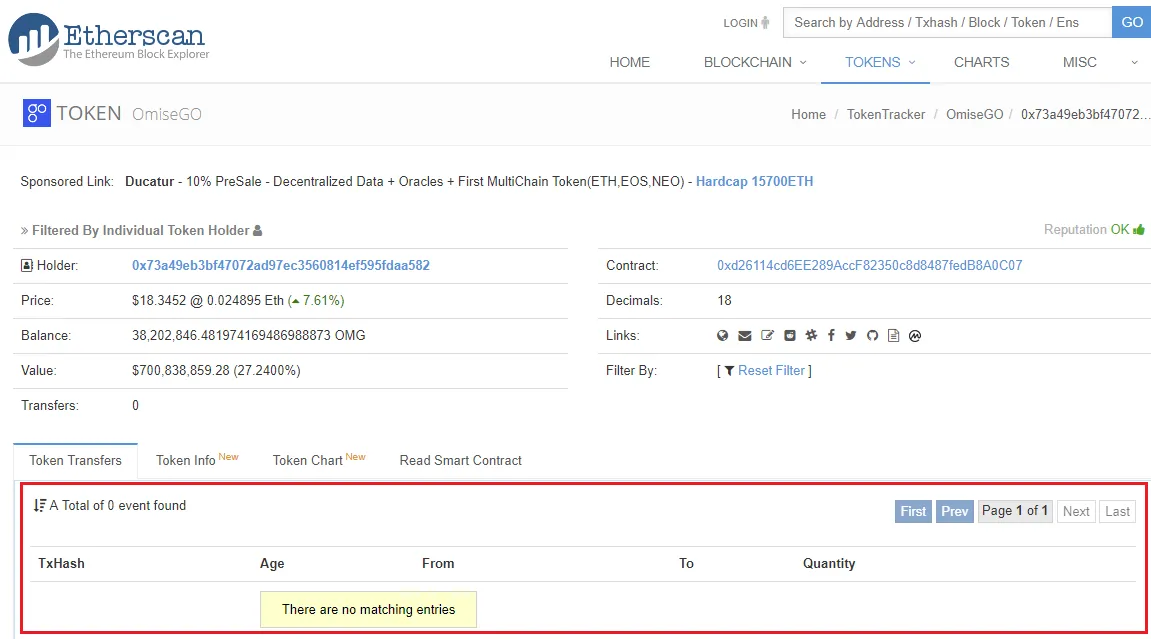Click the value '$700,838,859.28 (27.2400%)'
Screen dimensions: 1151x639
pos(216,370)
